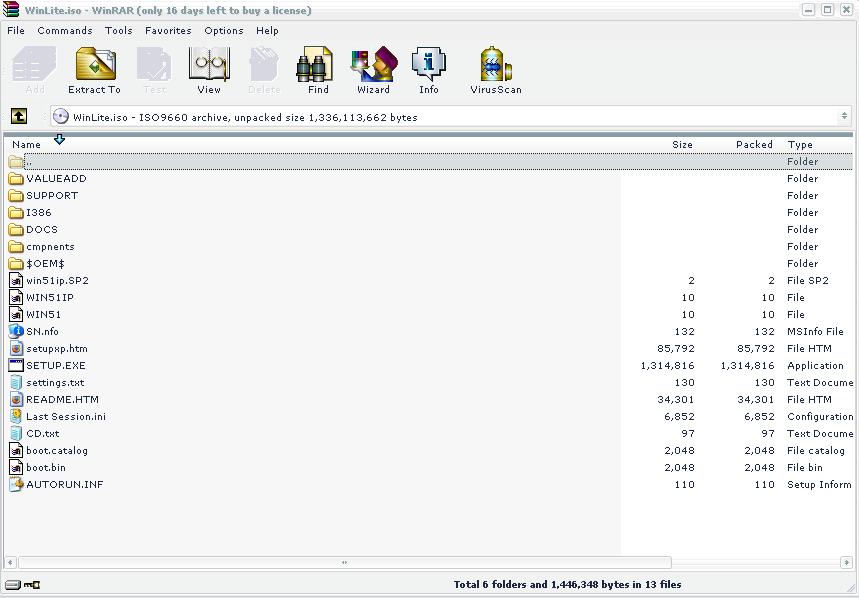Viewport: 859px width, 598px height.
Task: Click the status bar totals text
Action: (x=568, y=584)
